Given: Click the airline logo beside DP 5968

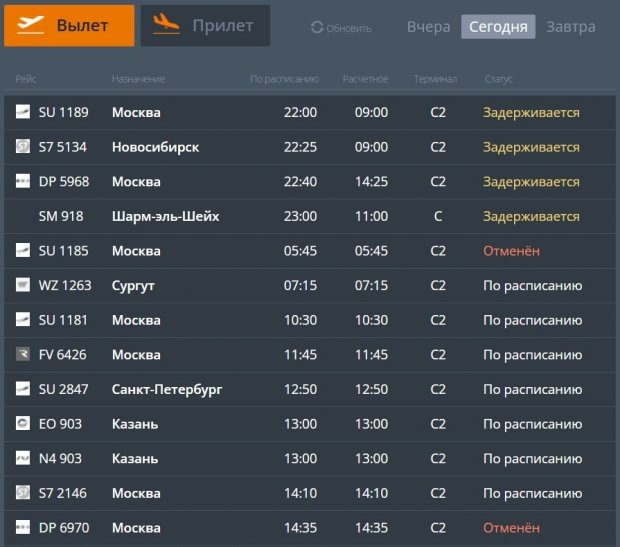Looking at the screenshot, I should point(23,181).
